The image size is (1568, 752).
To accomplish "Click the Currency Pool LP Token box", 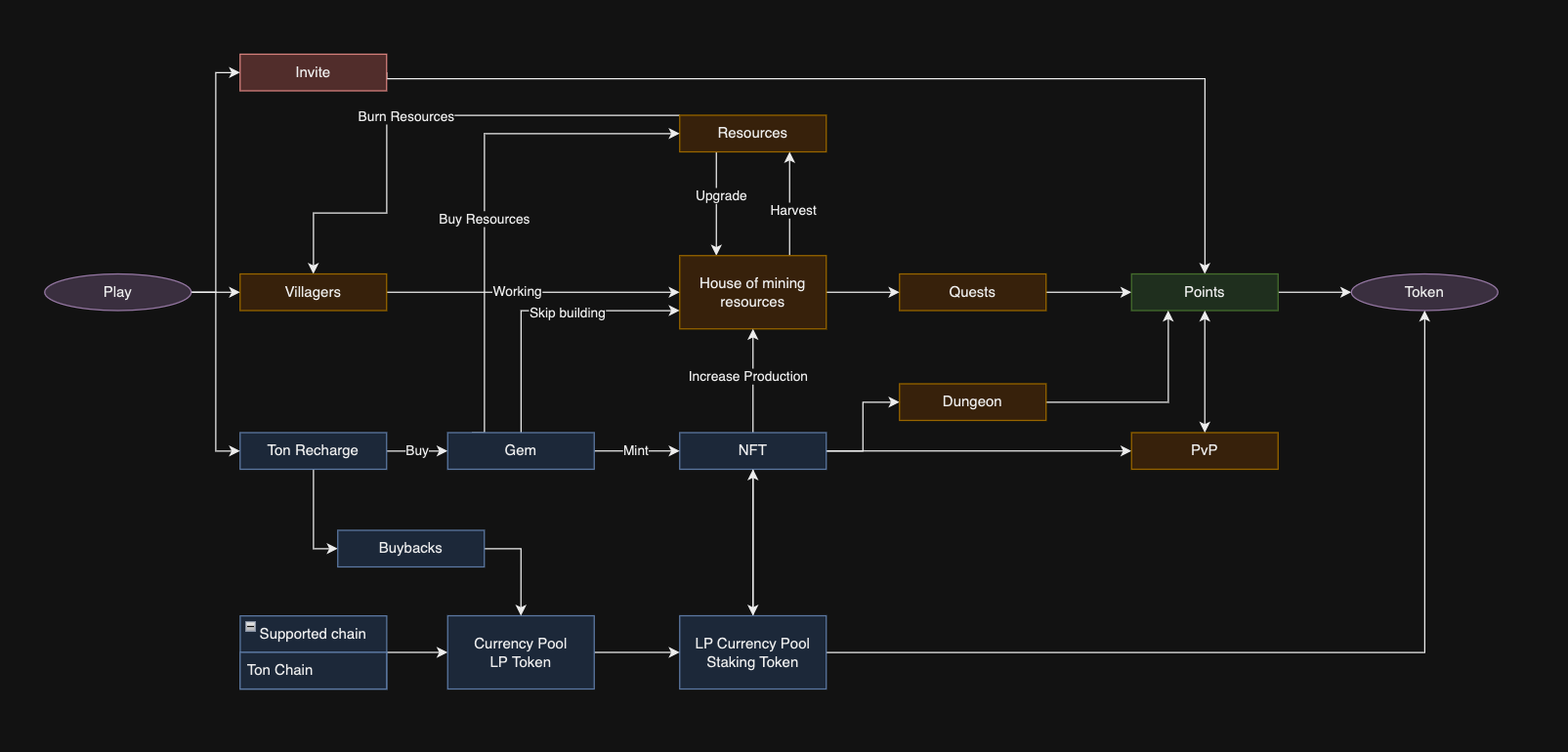I will point(520,652).
